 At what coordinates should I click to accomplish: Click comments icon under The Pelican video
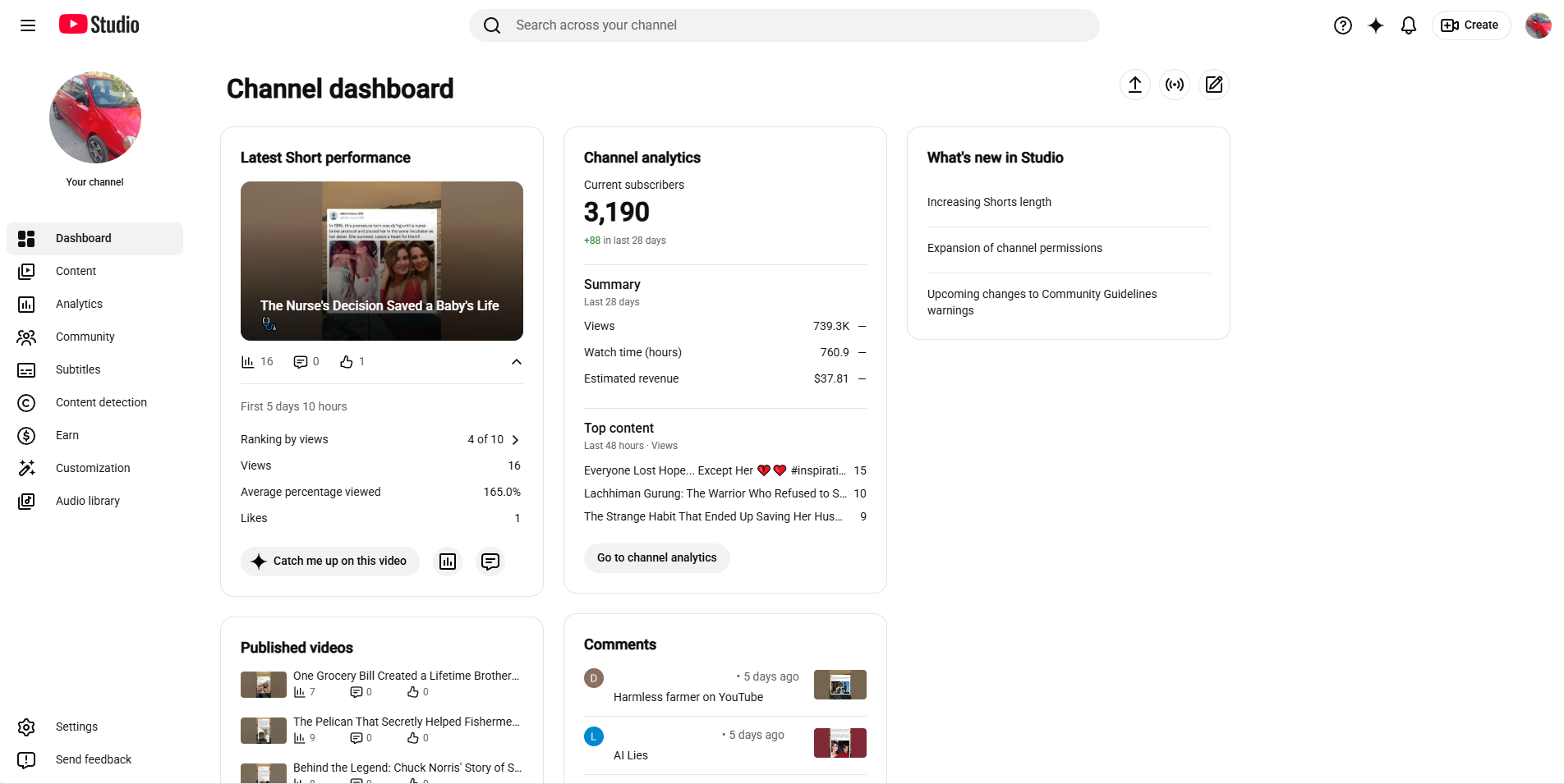(356, 738)
